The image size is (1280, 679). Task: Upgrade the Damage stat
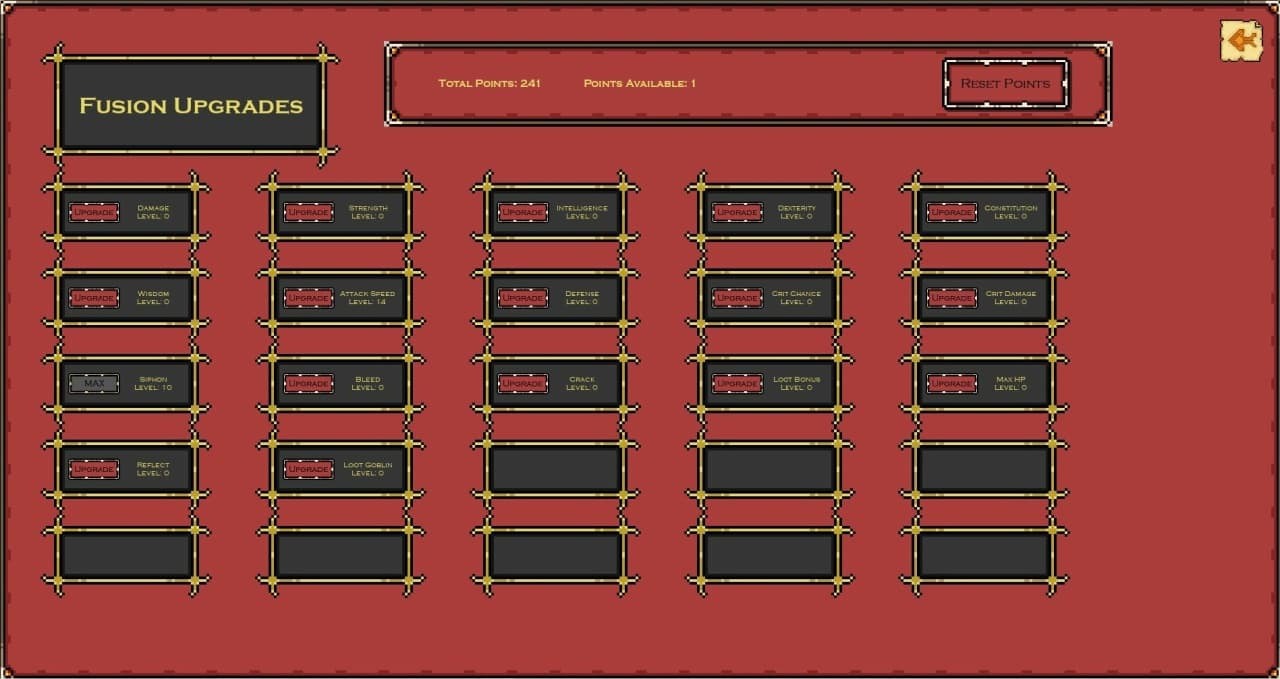point(94,212)
